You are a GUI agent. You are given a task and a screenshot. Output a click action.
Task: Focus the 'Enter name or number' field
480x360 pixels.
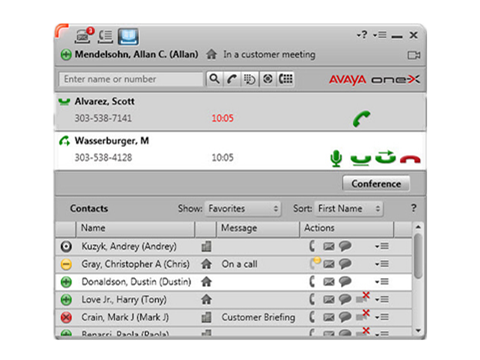(131, 79)
